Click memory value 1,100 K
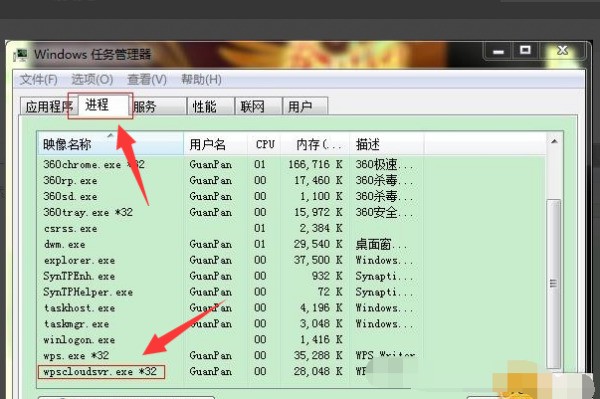 click(321, 196)
